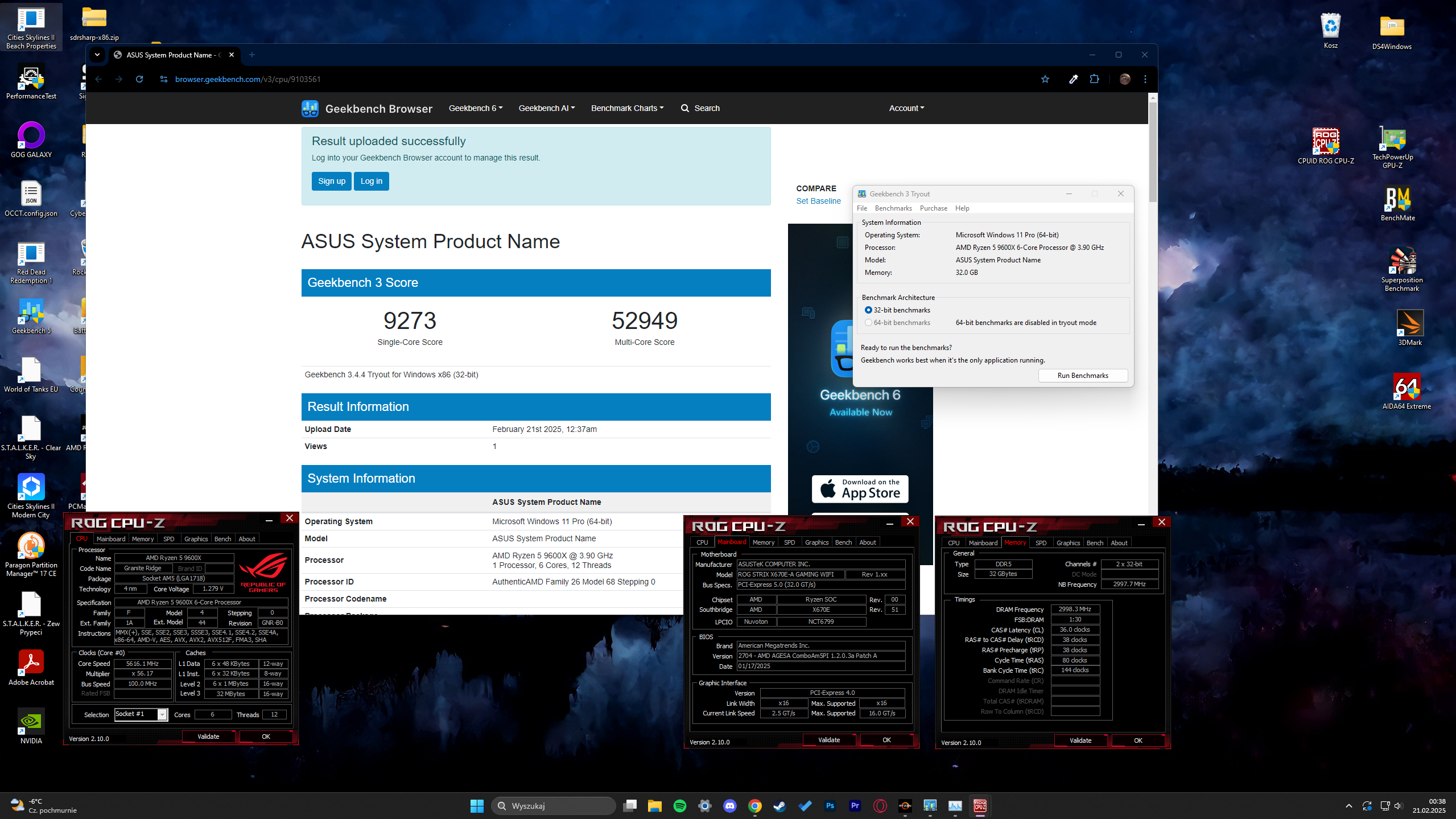Open the AIDA64 Extreme desktop icon

pyautogui.click(x=1406, y=392)
